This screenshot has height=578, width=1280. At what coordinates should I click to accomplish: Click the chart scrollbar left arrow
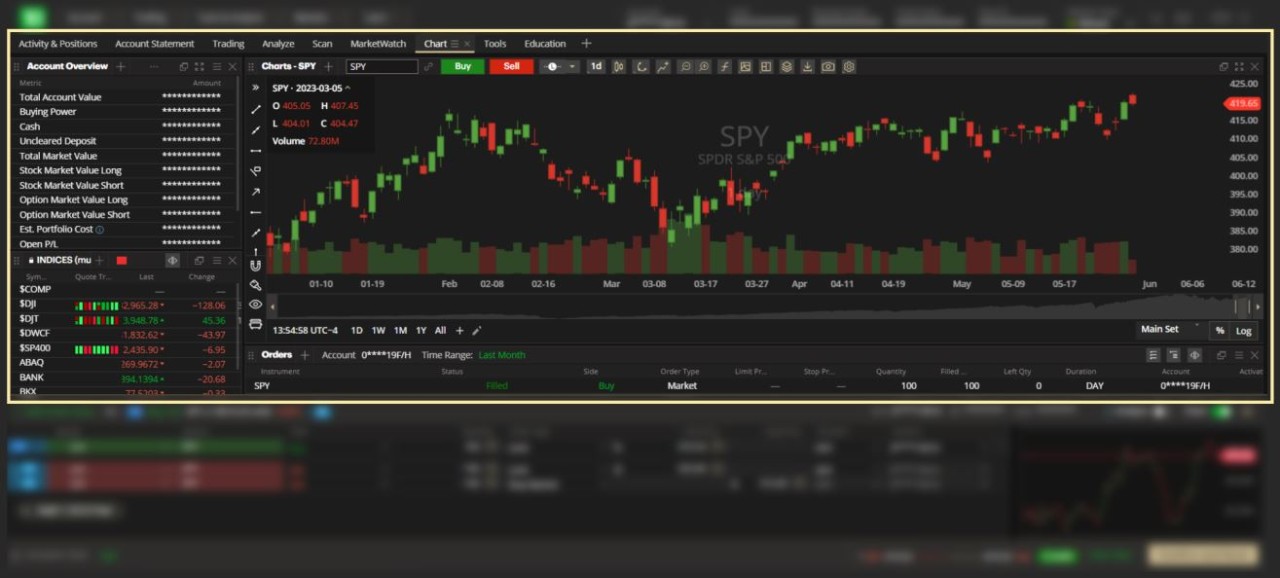point(273,307)
